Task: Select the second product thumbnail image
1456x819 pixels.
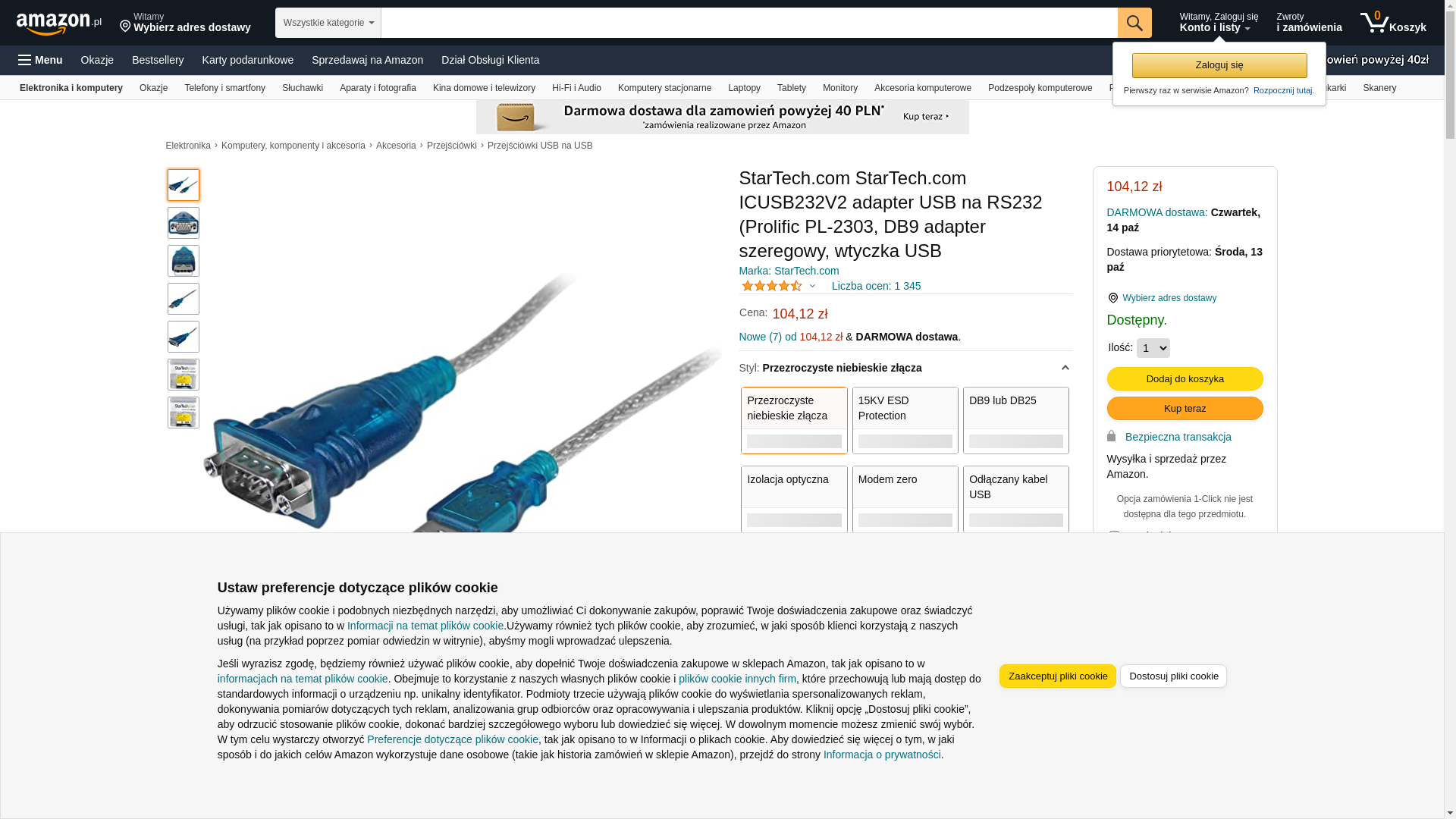Action: point(184,223)
